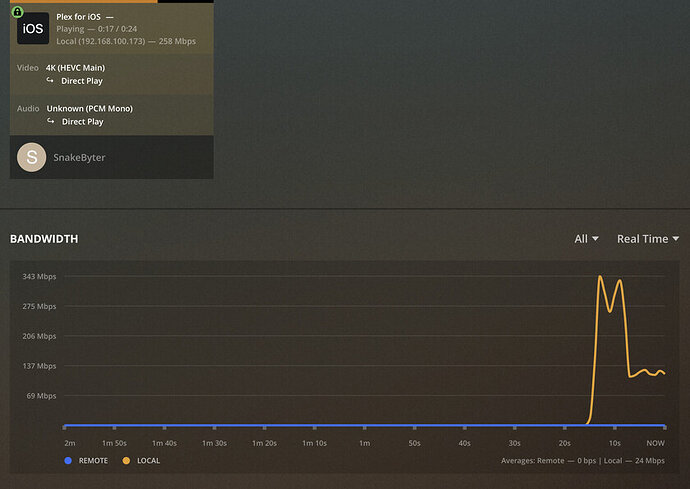Click the 343 Mbps axis label
690x489 pixels.
pyautogui.click(x=39, y=276)
